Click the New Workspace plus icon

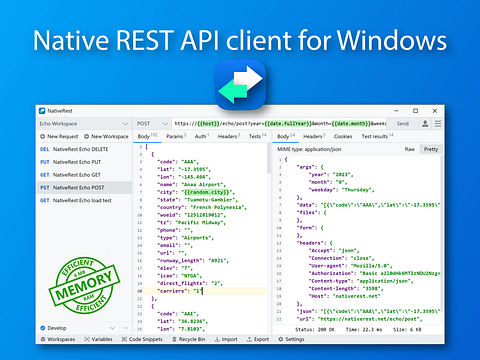point(86,136)
